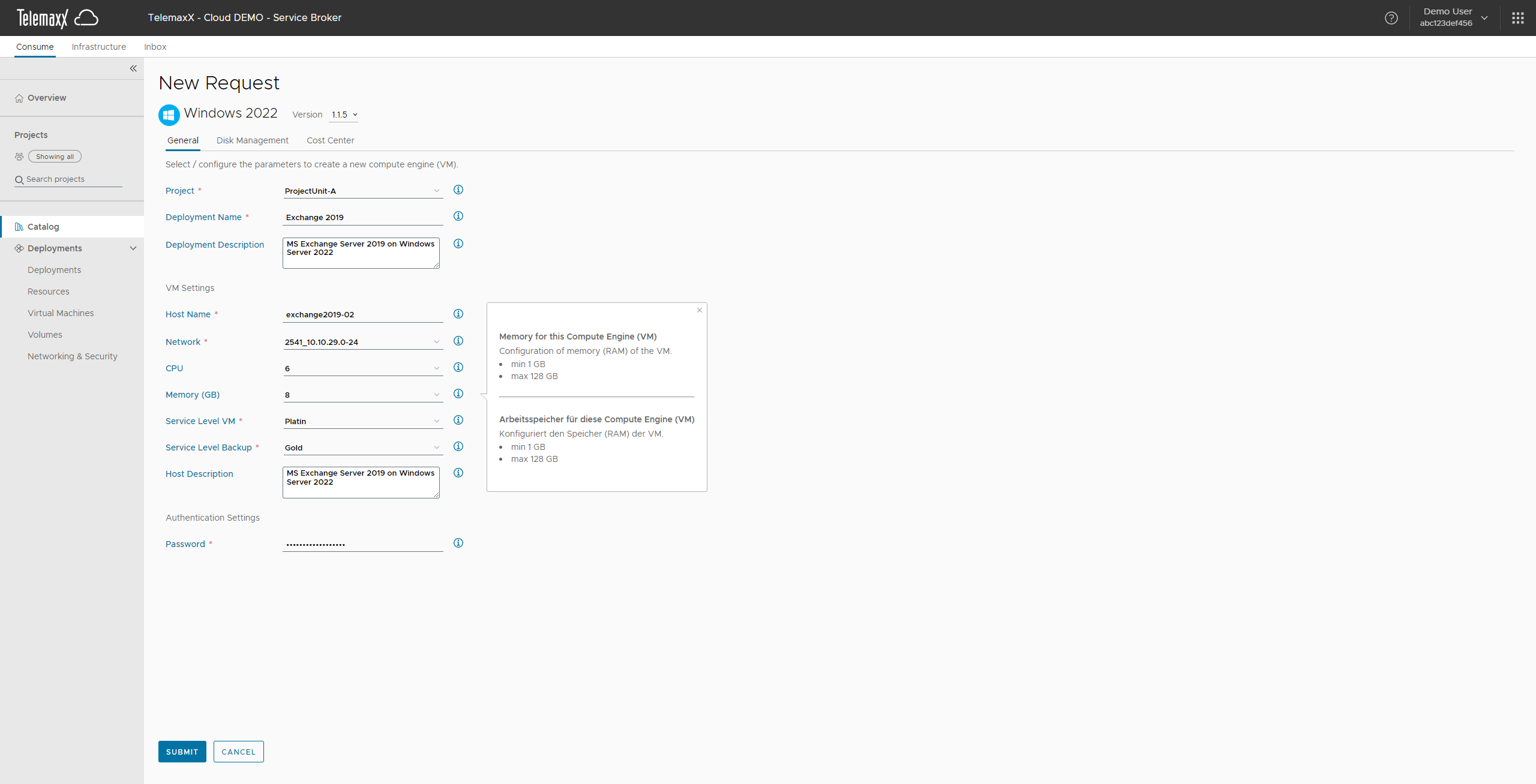Click the info icon next to Network field
Screen dimensions: 1536x784
(x=458, y=340)
